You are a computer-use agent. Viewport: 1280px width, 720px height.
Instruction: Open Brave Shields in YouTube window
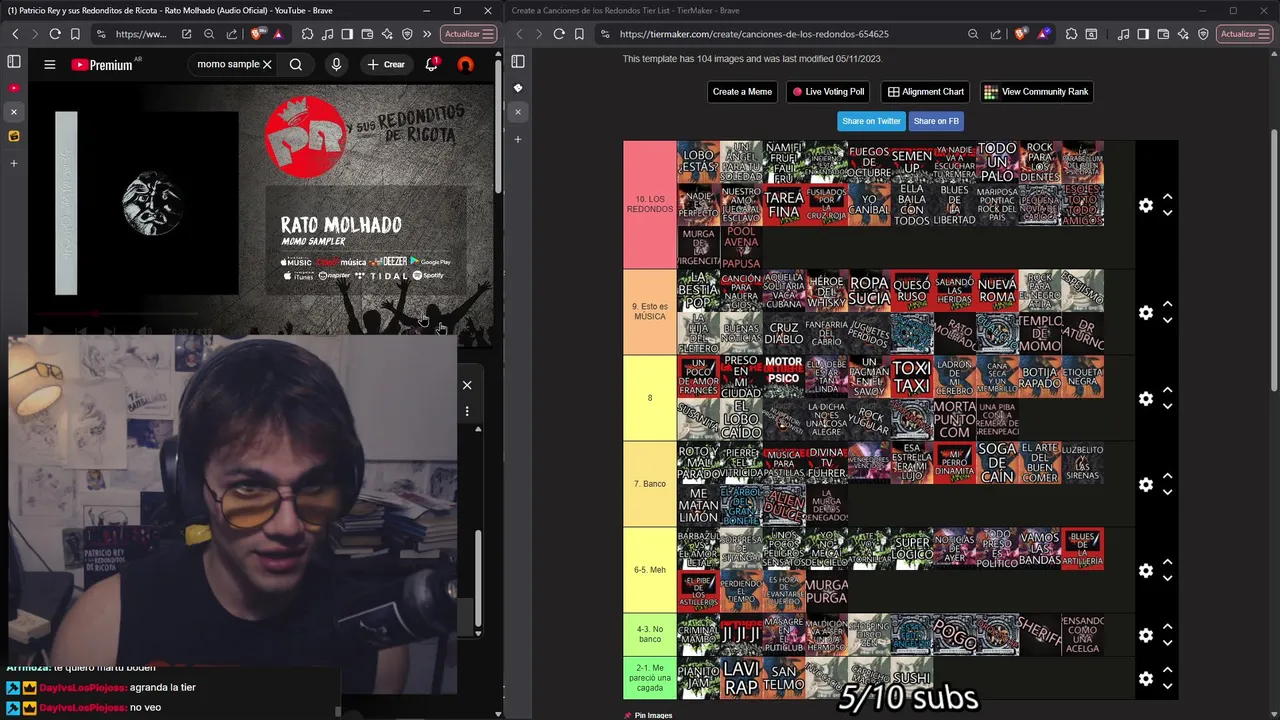tap(256, 34)
